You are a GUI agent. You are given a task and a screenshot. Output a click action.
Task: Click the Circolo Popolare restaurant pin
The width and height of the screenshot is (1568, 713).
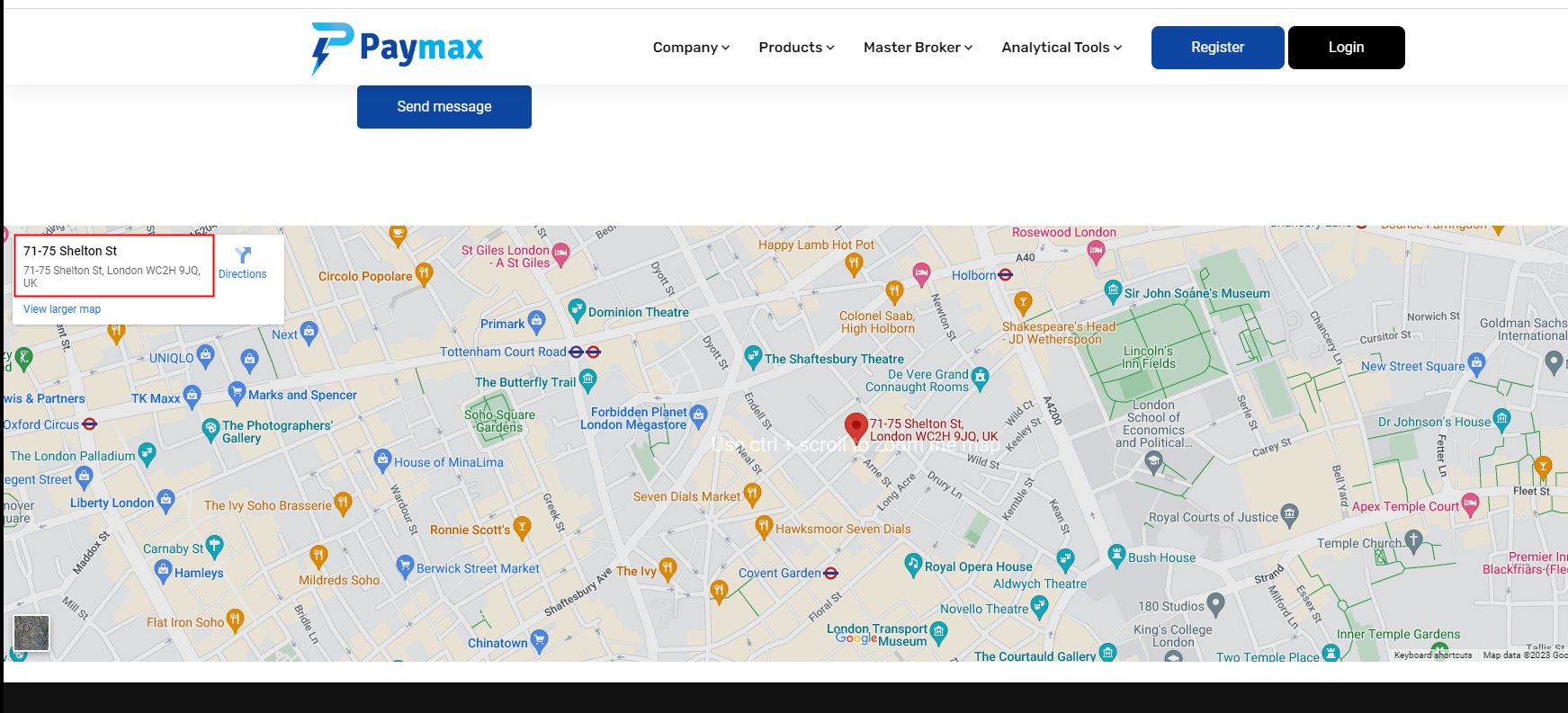pos(424,273)
